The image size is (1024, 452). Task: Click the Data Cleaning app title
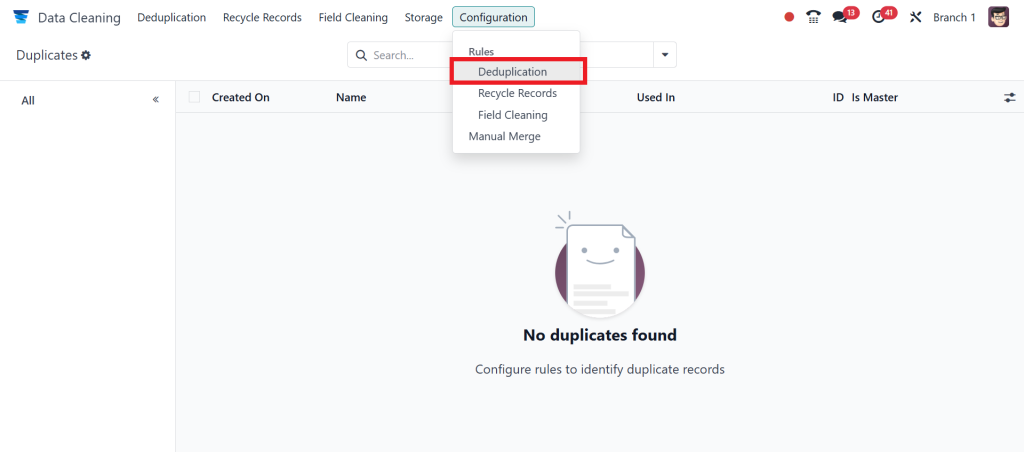[x=79, y=18]
